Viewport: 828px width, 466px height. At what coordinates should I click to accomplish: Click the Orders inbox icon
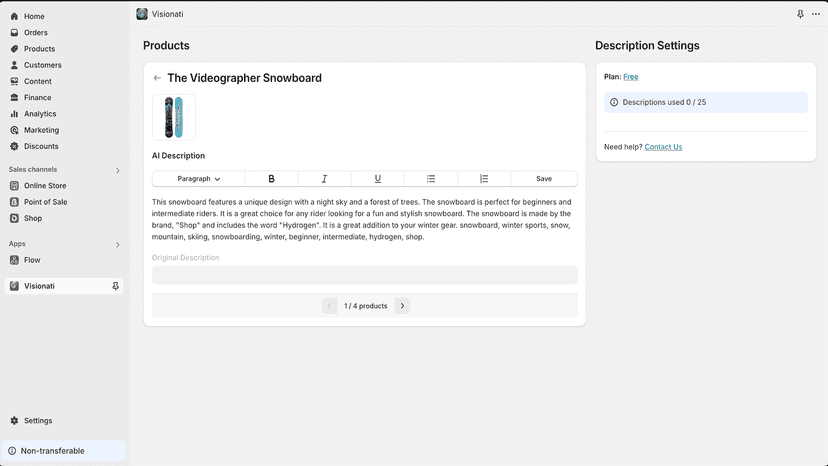(x=14, y=33)
